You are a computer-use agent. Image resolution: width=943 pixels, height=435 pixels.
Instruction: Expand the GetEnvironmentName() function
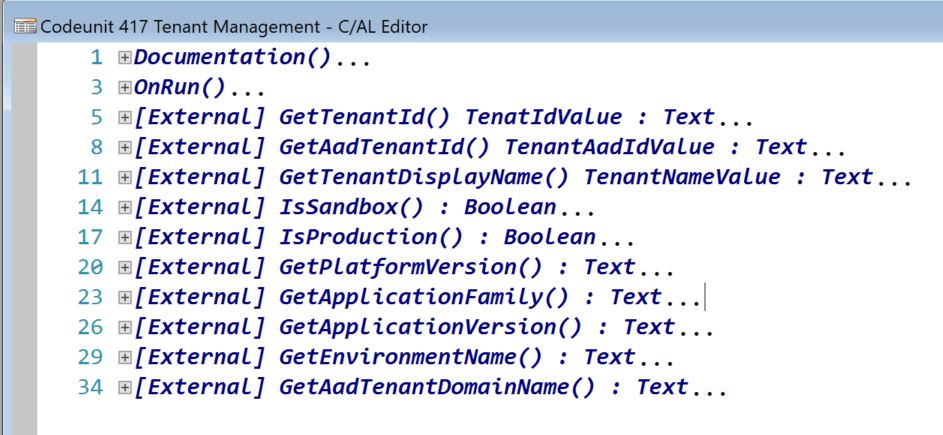tap(124, 358)
